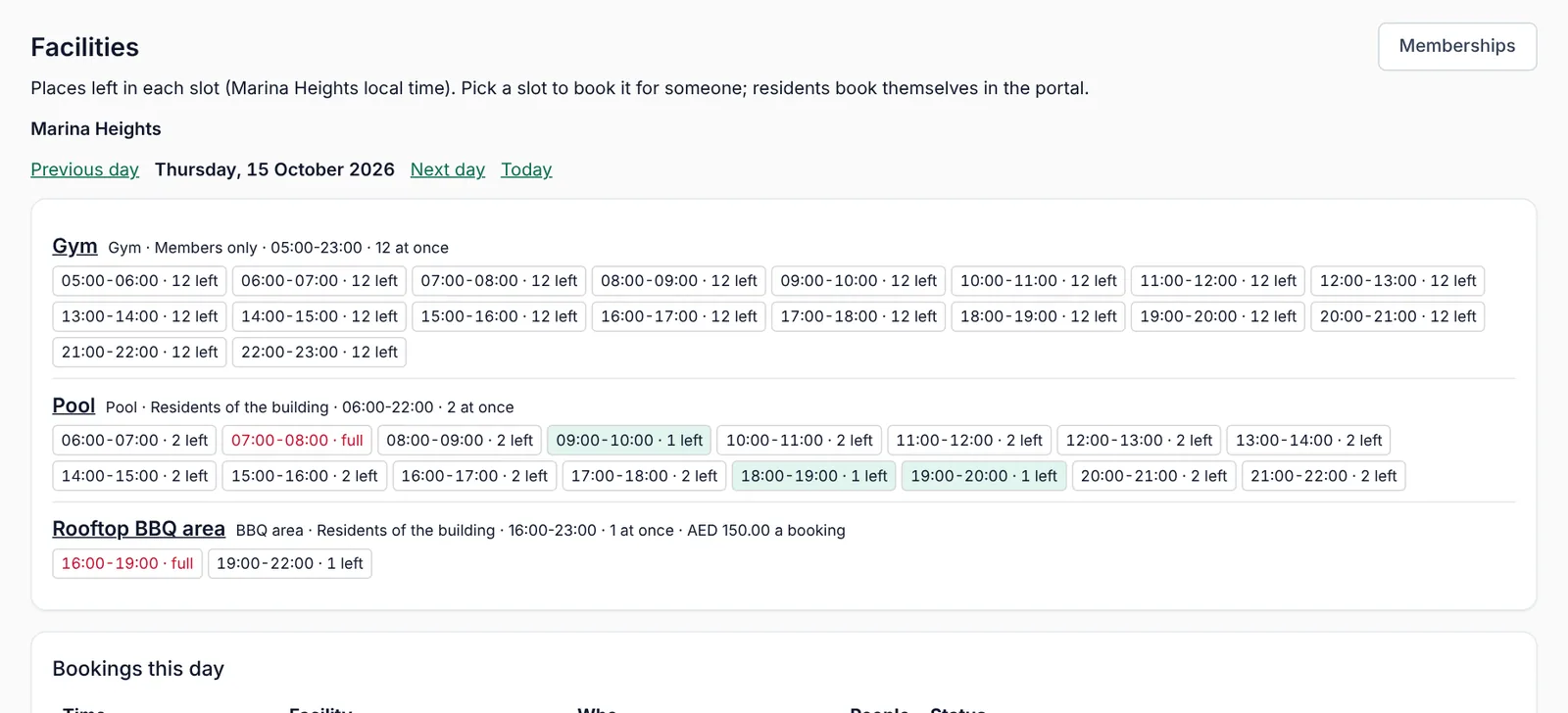Pick Pool 09:00-10:00 with 1 left
Screen dimensions: 1568x713
coord(629,441)
